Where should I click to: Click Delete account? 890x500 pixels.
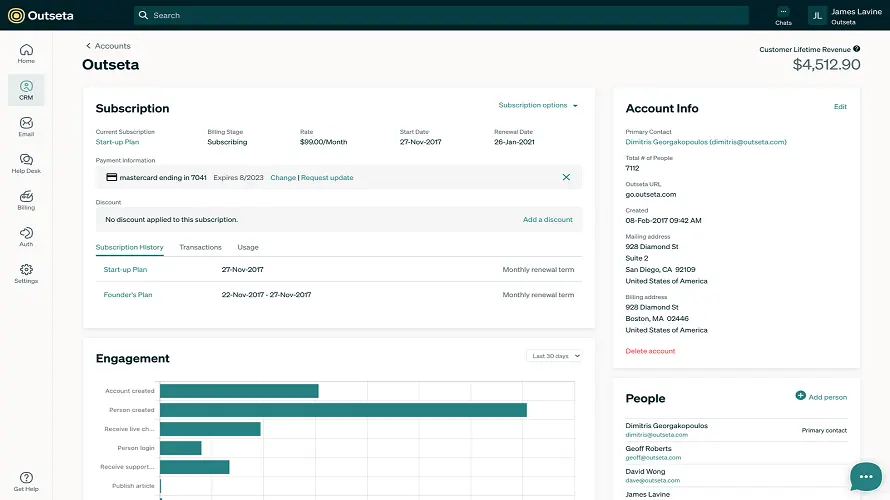650,351
